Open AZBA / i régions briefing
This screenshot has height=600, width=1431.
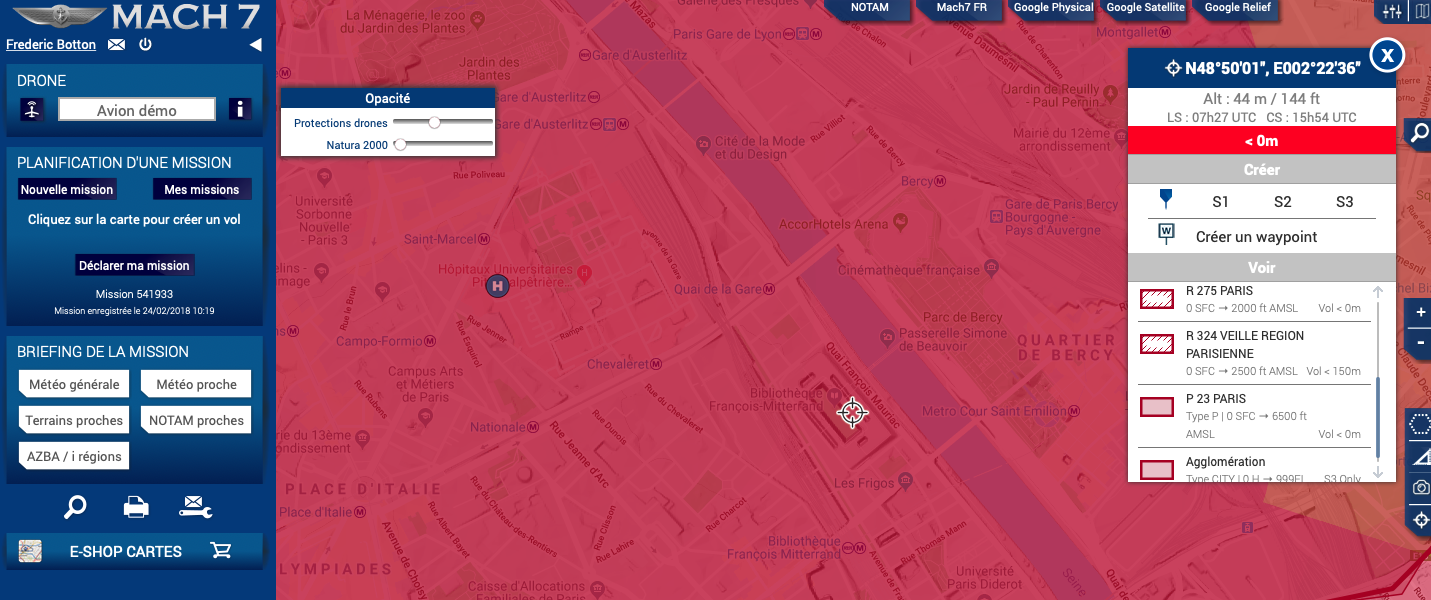pyautogui.click(x=74, y=456)
